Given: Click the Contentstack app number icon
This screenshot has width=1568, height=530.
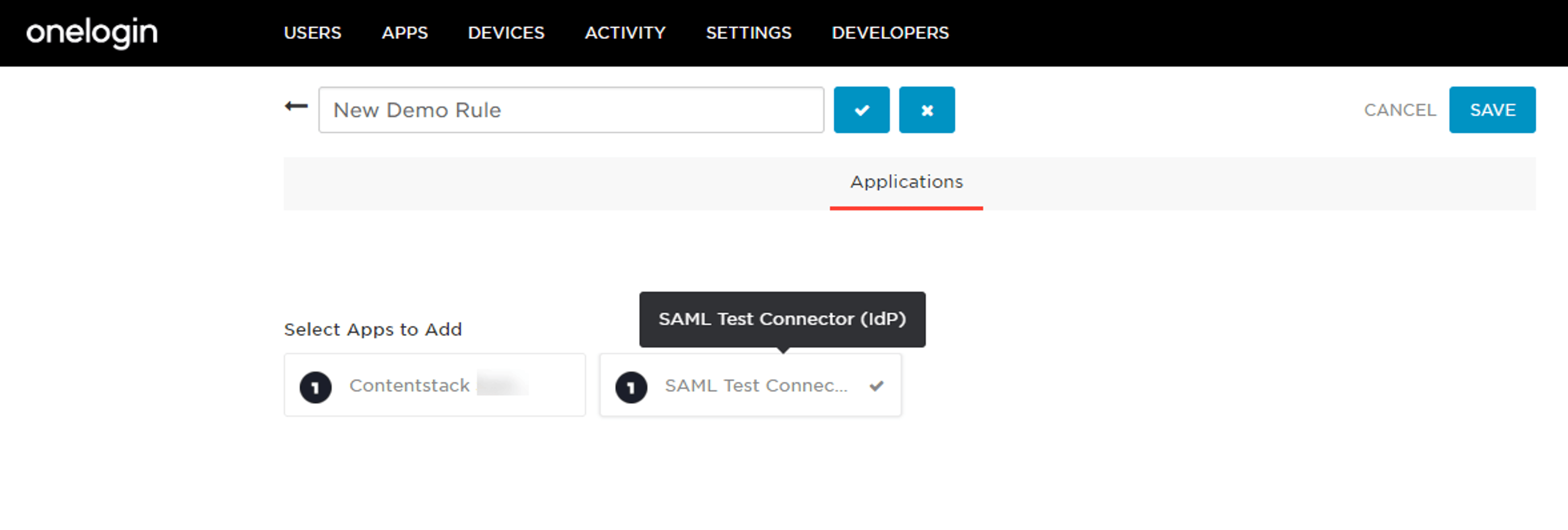Looking at the screenshot, I should 315,387.
